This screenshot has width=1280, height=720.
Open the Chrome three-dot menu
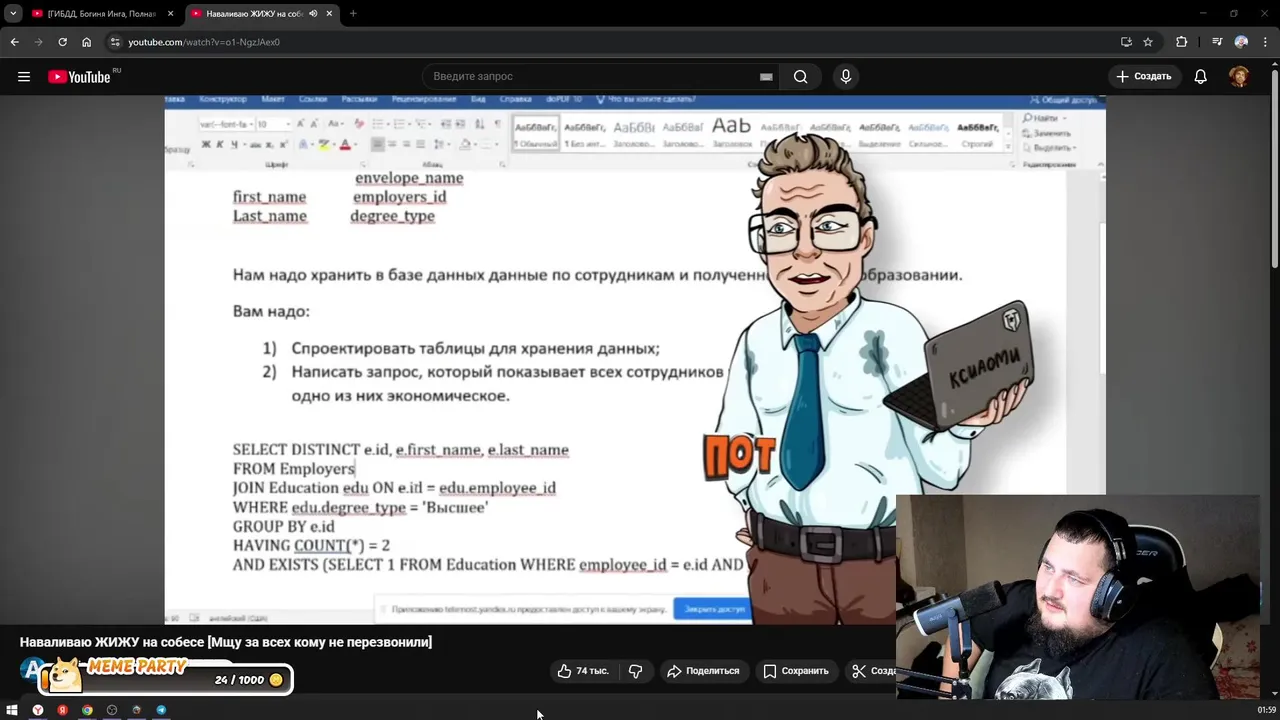pyautogui.click(x=1266, y=42)
